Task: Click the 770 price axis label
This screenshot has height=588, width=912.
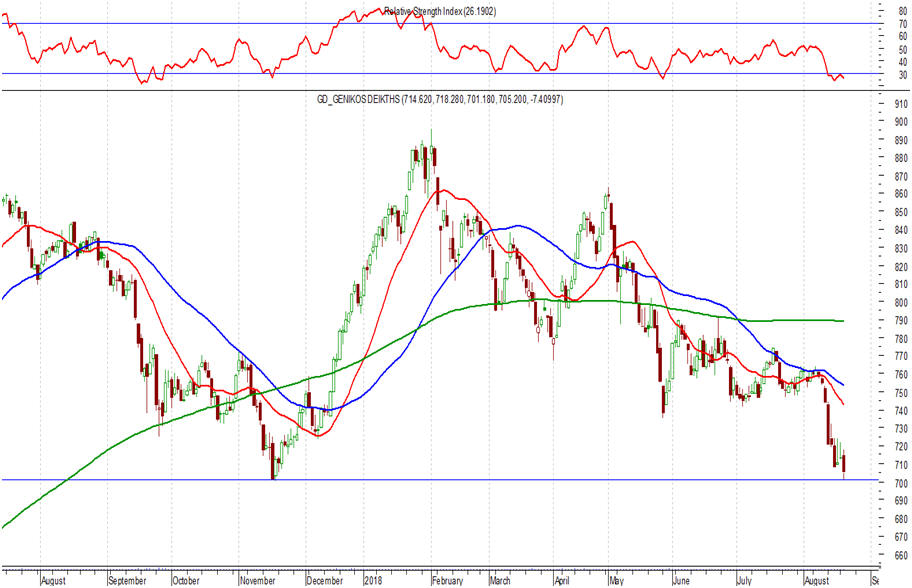Action: pos(901,357)
